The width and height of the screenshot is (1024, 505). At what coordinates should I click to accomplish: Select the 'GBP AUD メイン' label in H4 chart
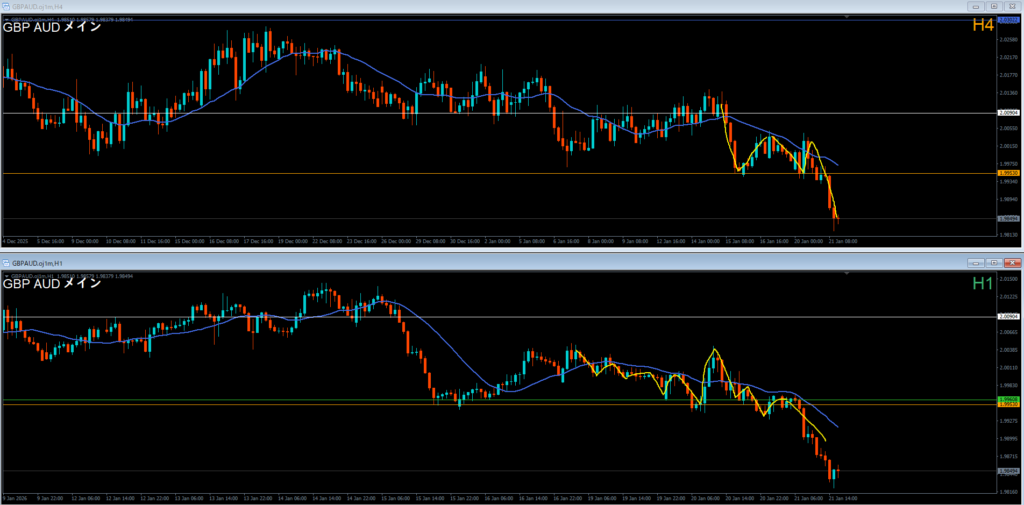[52, 28]
